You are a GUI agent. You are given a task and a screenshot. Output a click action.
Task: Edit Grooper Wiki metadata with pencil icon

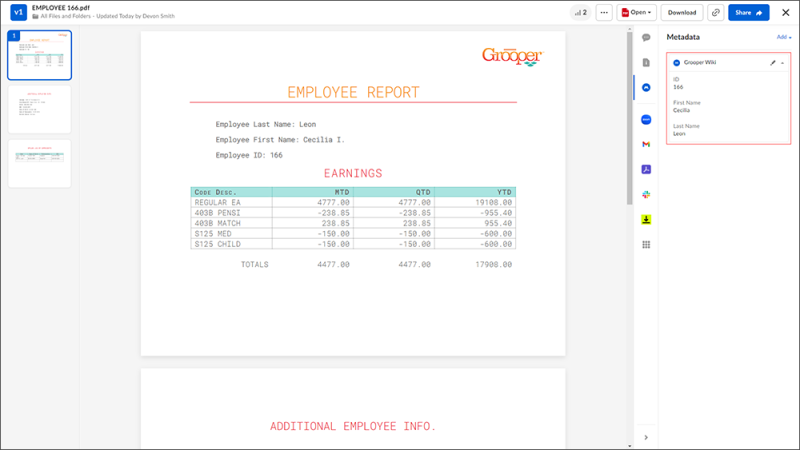(x=772, y=63)
